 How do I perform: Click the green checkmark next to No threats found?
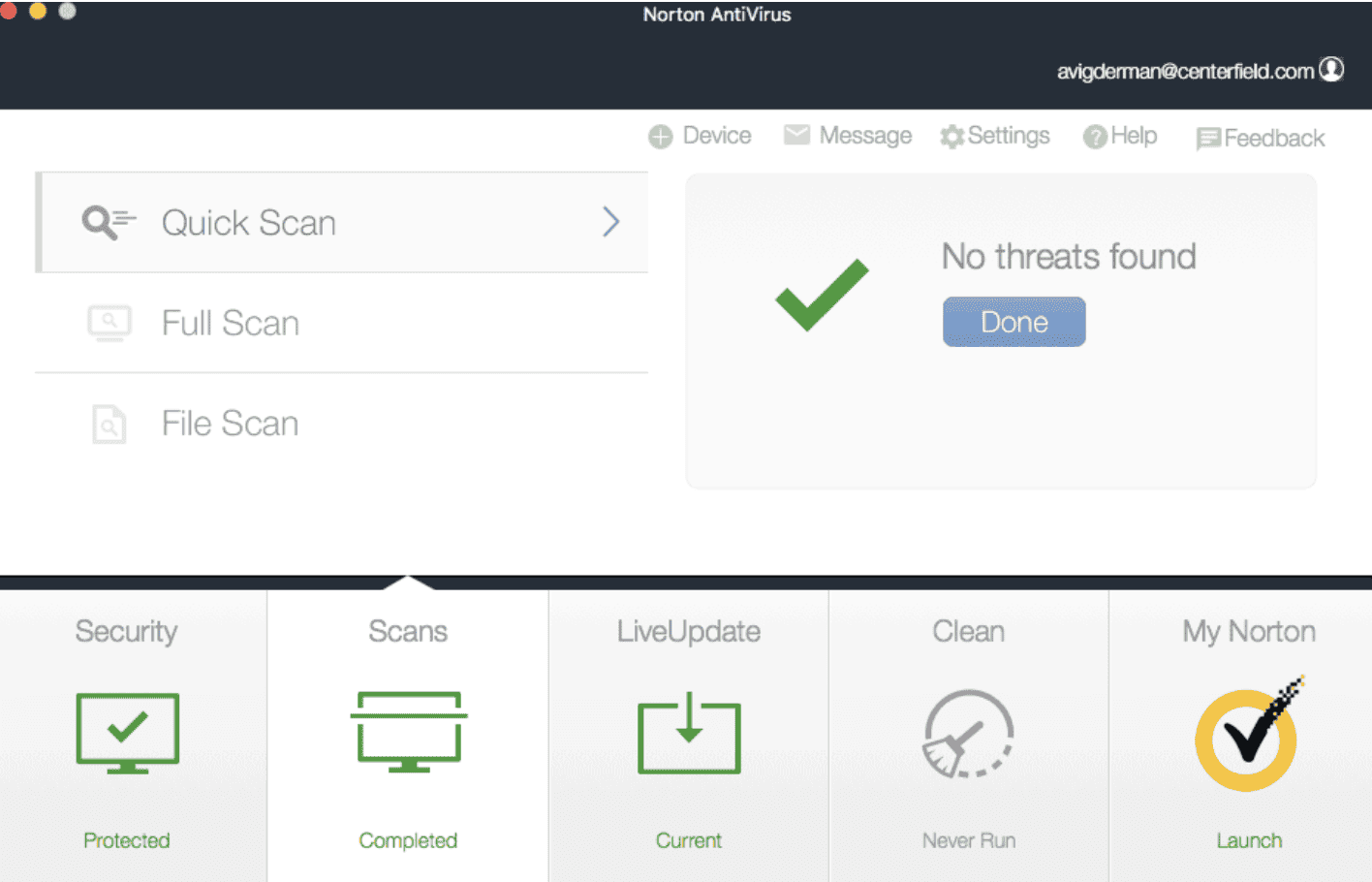coord(820,294)
